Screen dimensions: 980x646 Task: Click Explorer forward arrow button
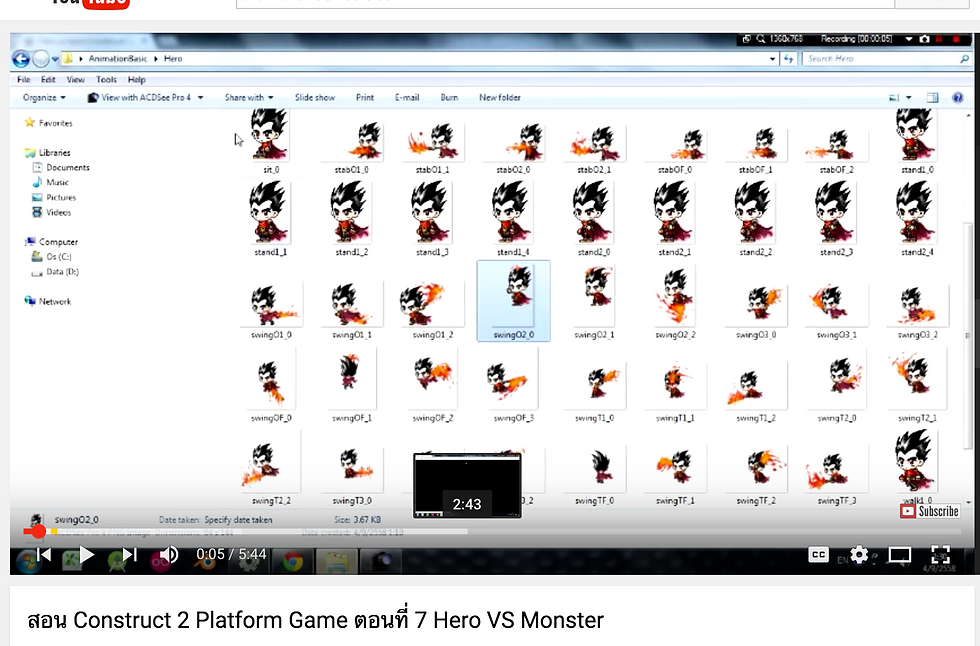(41, 59)
